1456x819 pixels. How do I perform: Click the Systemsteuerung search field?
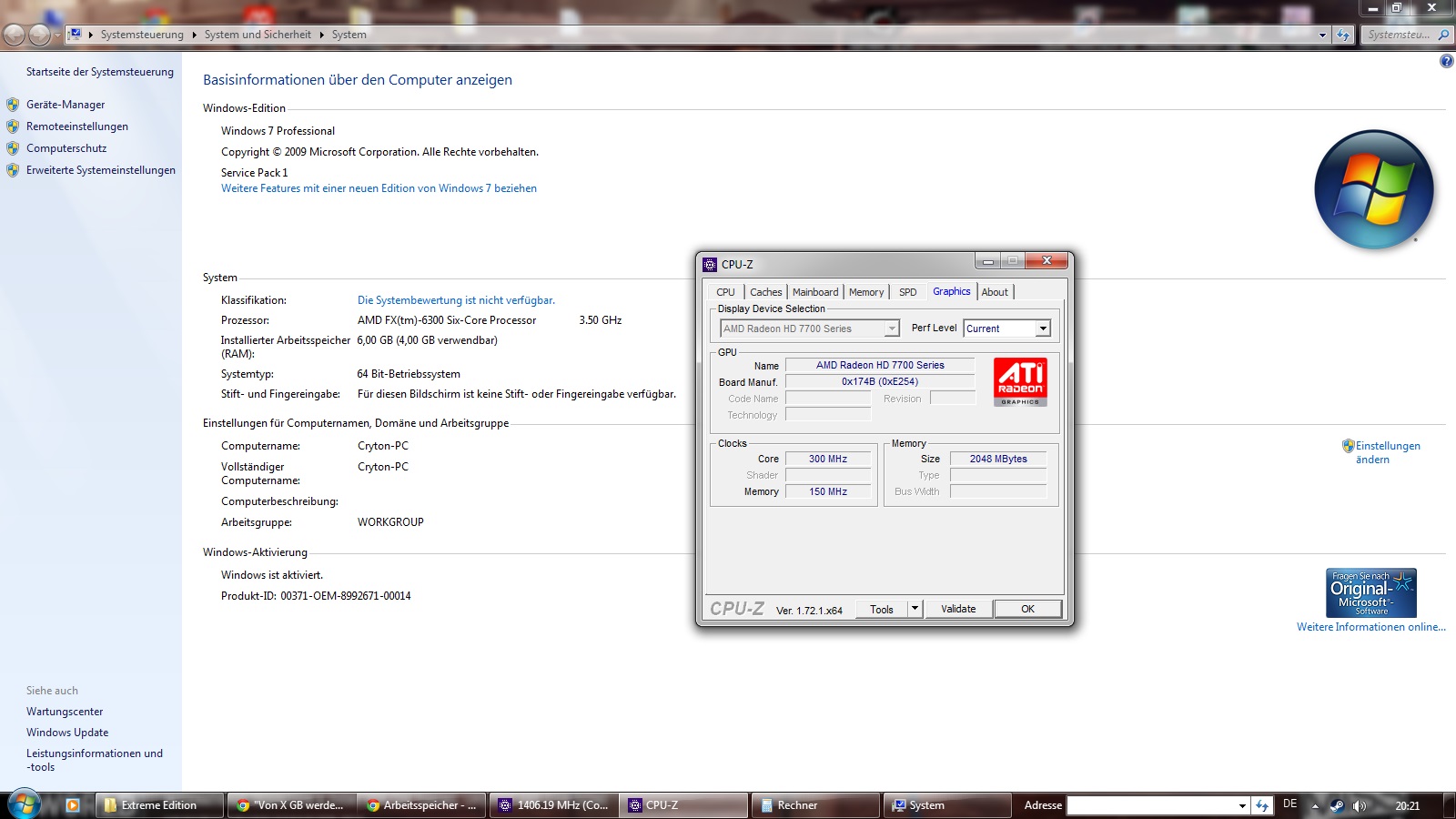point(1399,35)
